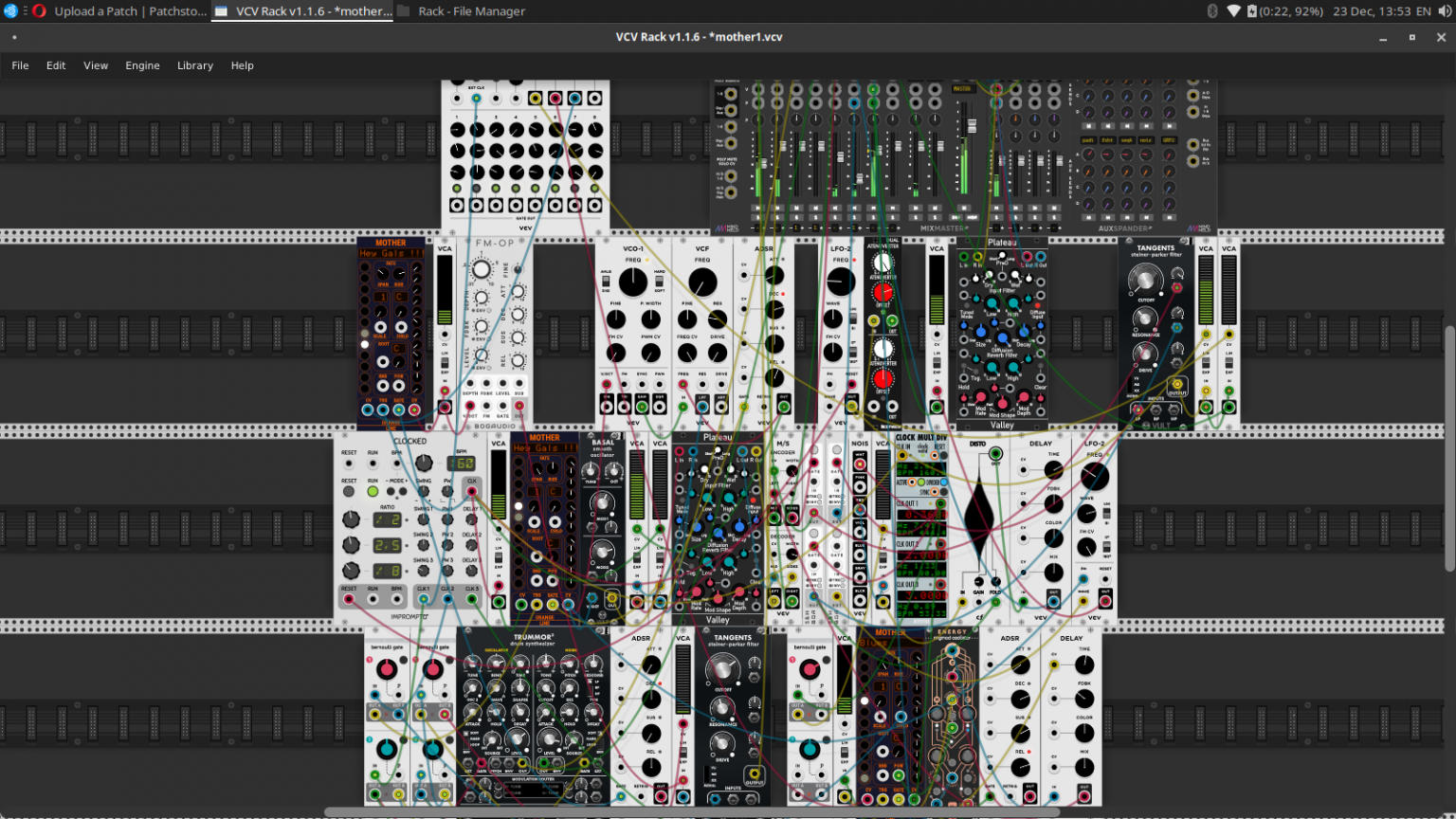This screenshot has height=819, width=1456.
Task: Click the VCF FREQ knob
Action: 702,282
